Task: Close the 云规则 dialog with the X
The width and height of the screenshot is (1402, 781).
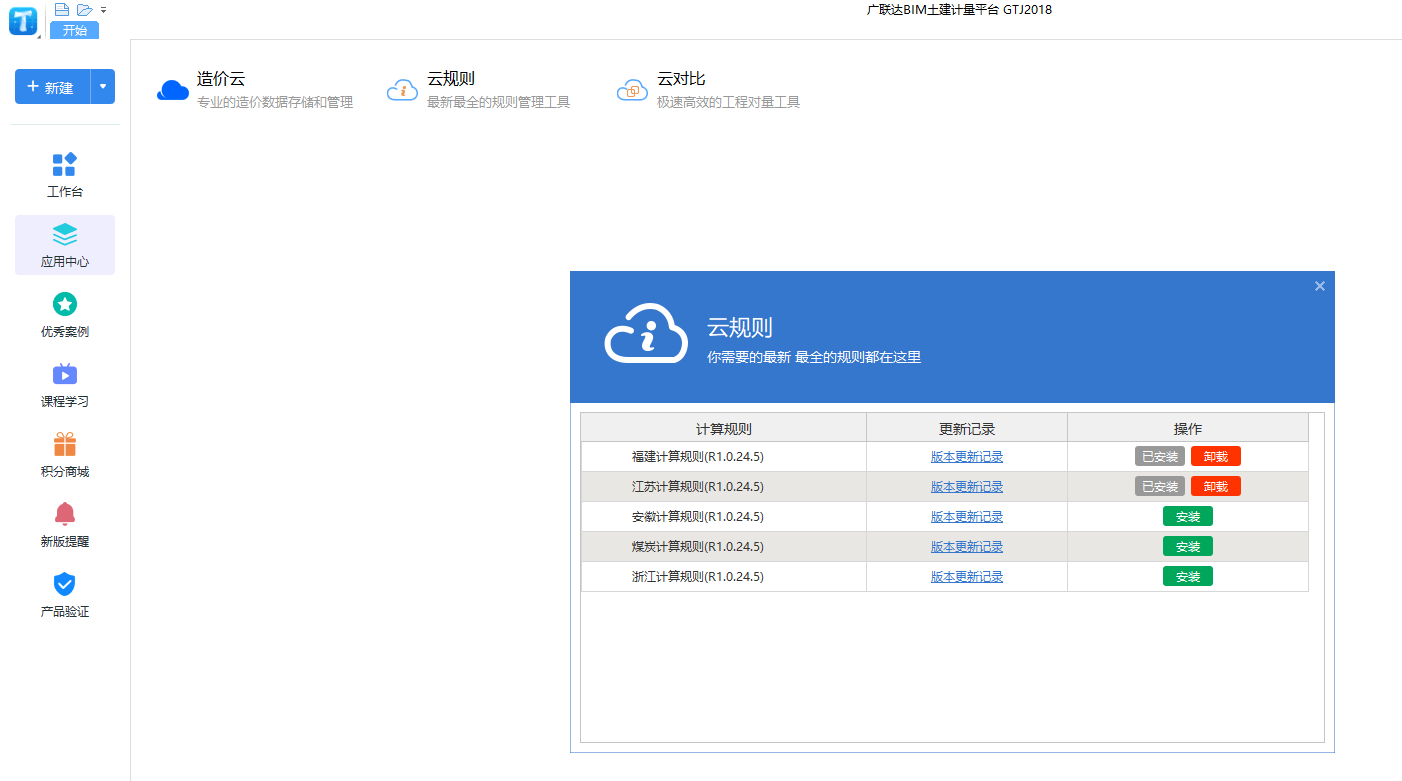Action: pos(1320,286)
